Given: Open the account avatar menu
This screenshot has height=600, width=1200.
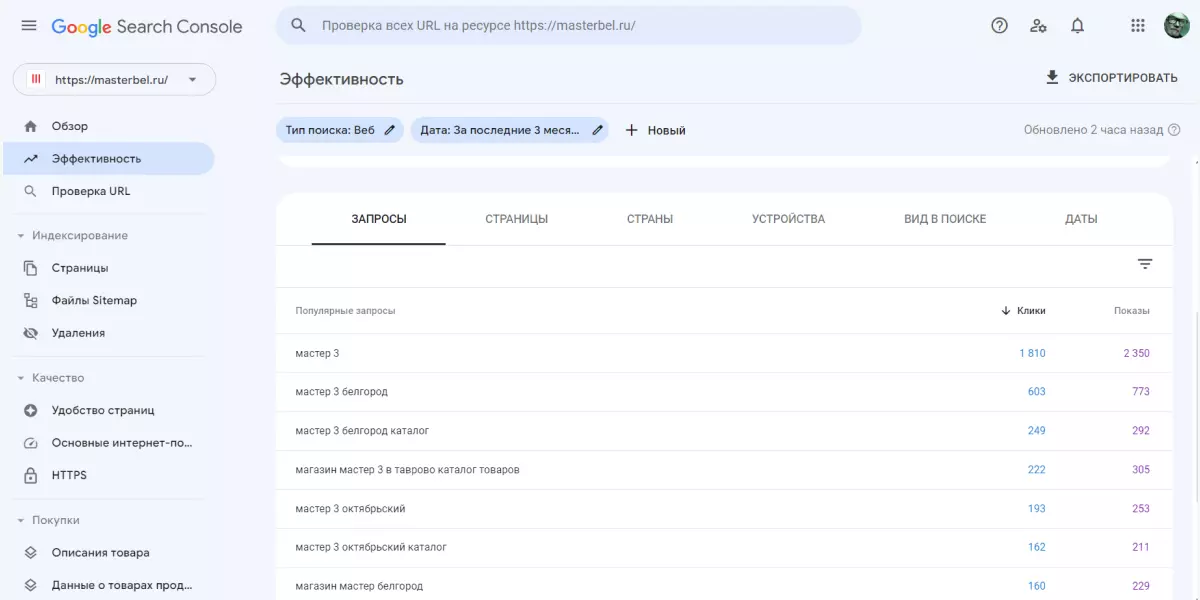Looking at the screenshot, I should (x=1177, y=26).
